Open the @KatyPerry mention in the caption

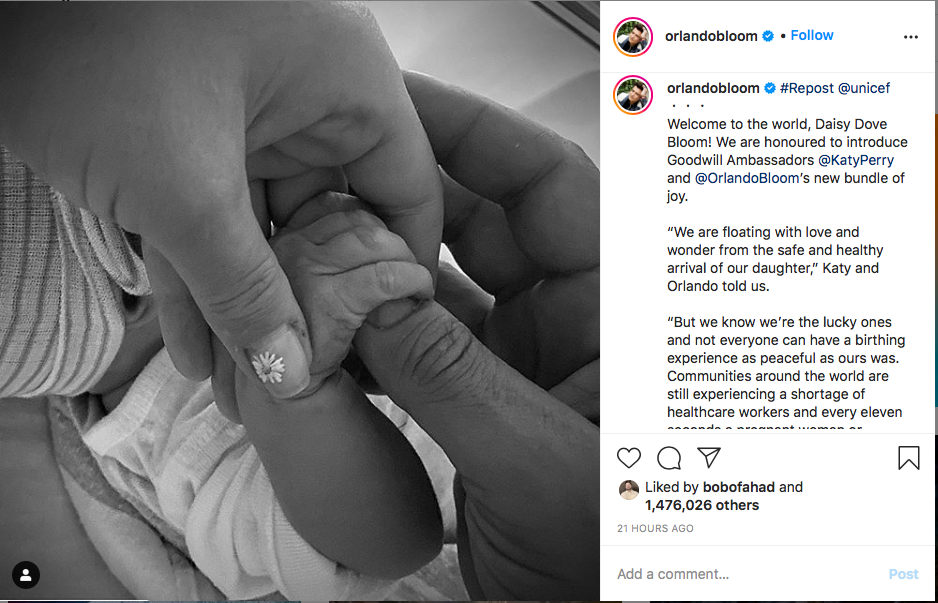856,160
